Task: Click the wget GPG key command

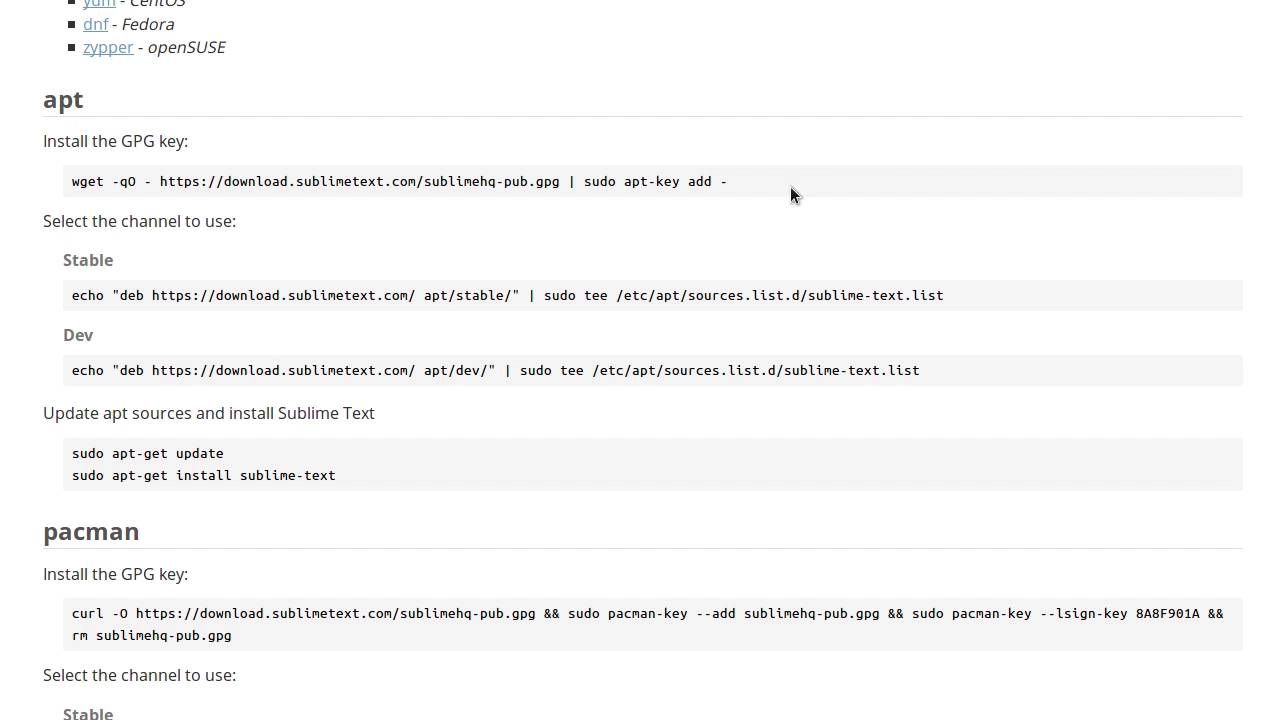Action: [399, 182]
